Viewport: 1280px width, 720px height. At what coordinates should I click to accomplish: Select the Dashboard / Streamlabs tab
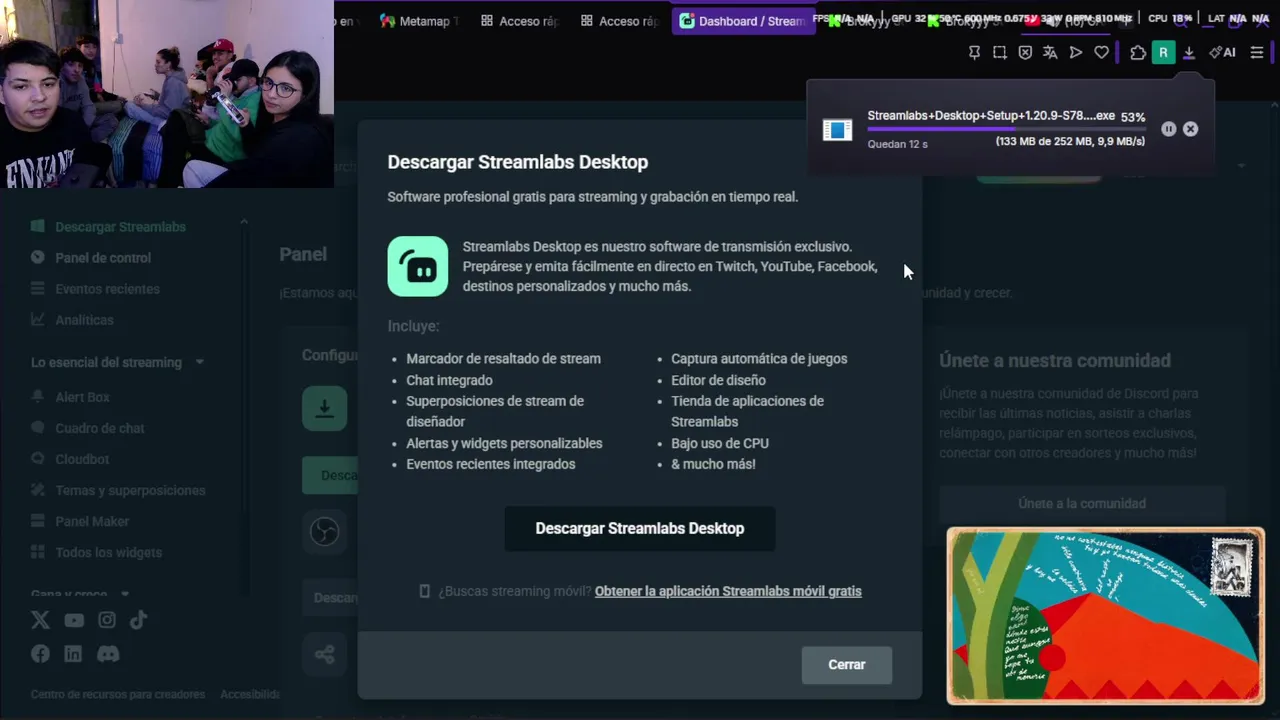coord(743,21)
